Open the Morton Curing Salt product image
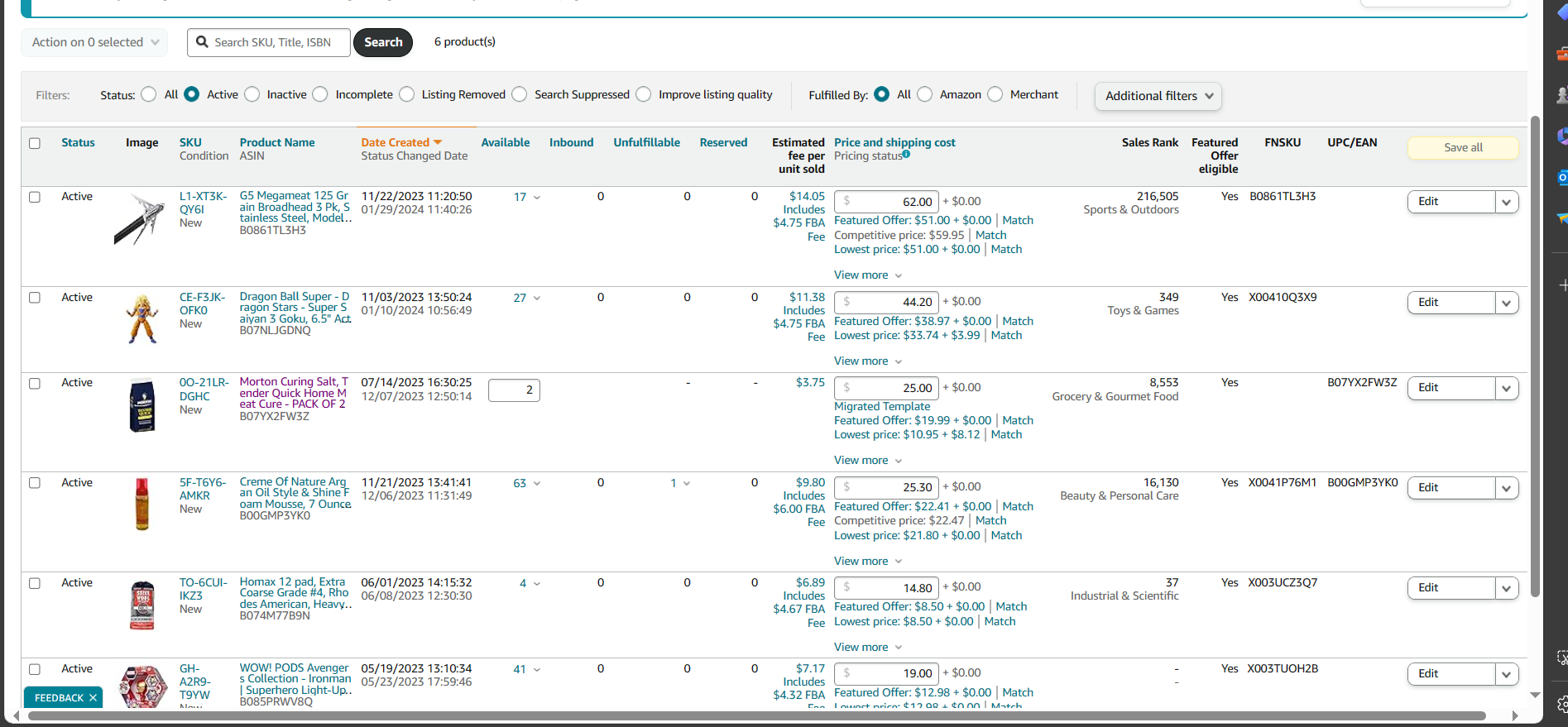The image size is (1568, 727). pyautogui.click(x=142, y=405)
